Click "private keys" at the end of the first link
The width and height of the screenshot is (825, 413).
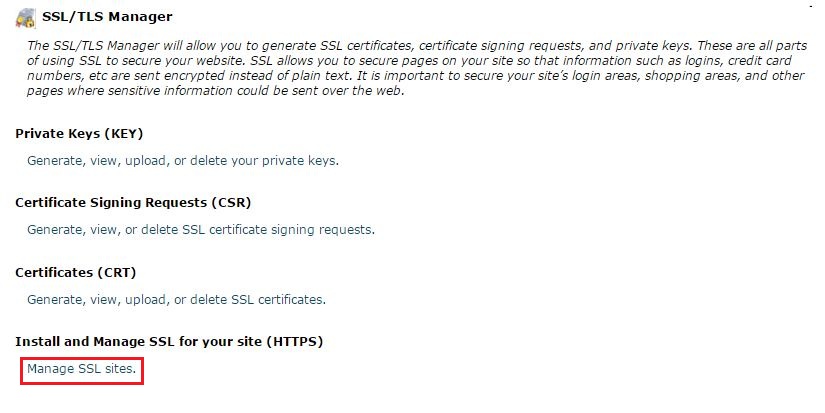[x=304, y=160]
